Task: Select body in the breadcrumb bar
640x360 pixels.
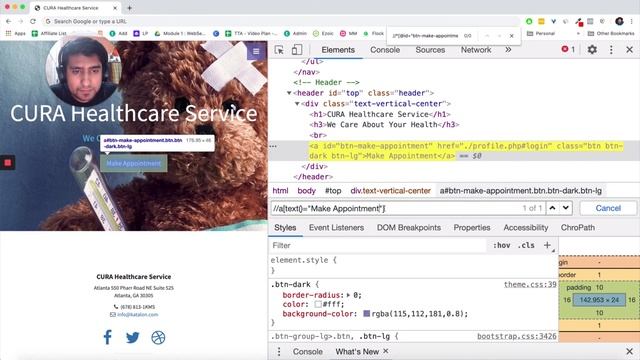Action: (x=307, y=191)
